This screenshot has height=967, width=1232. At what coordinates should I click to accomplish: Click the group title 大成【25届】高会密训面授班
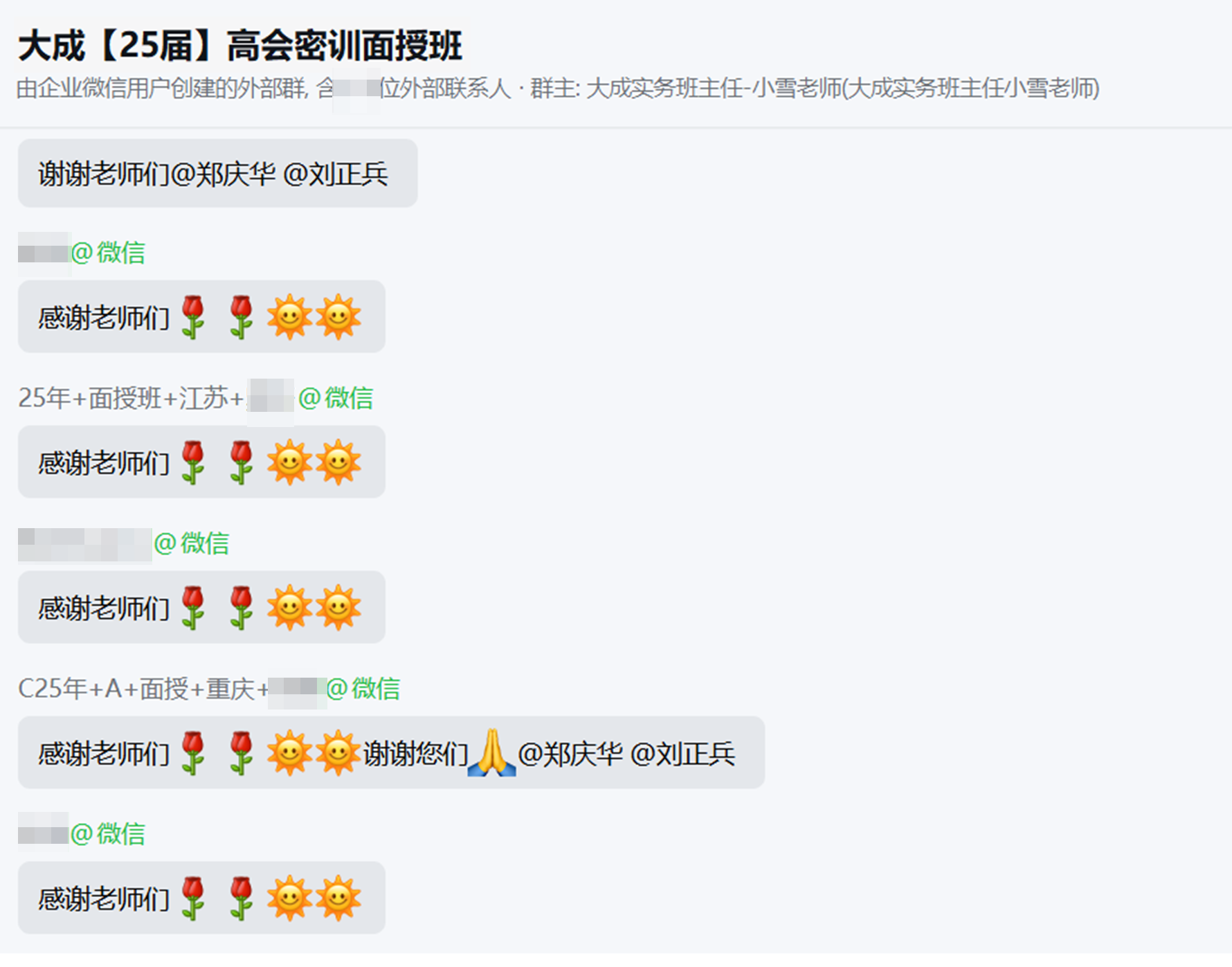coord(240,46)
